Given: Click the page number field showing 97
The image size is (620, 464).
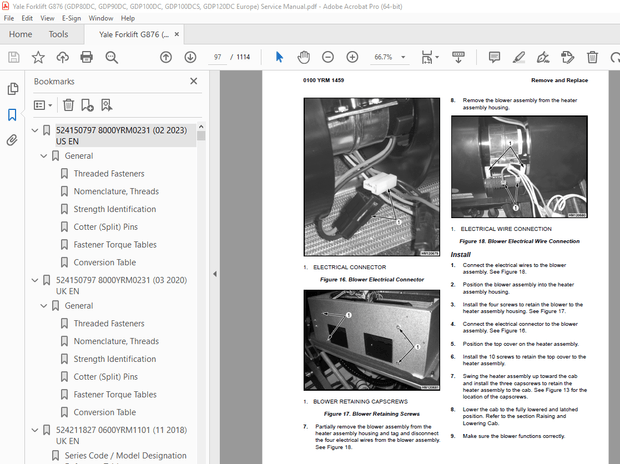Looking at the screenshot, I should [x=217, y=57].
